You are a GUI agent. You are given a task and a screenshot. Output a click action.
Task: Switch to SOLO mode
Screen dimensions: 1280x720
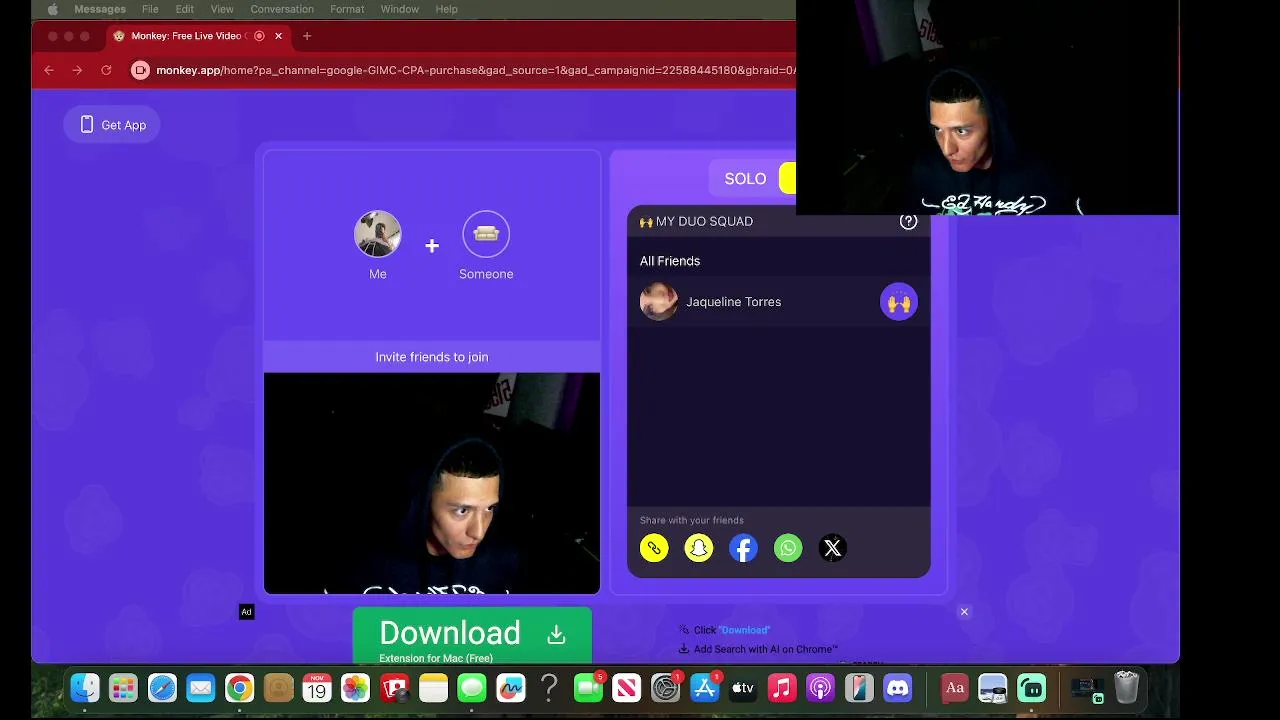click(745, 179)
